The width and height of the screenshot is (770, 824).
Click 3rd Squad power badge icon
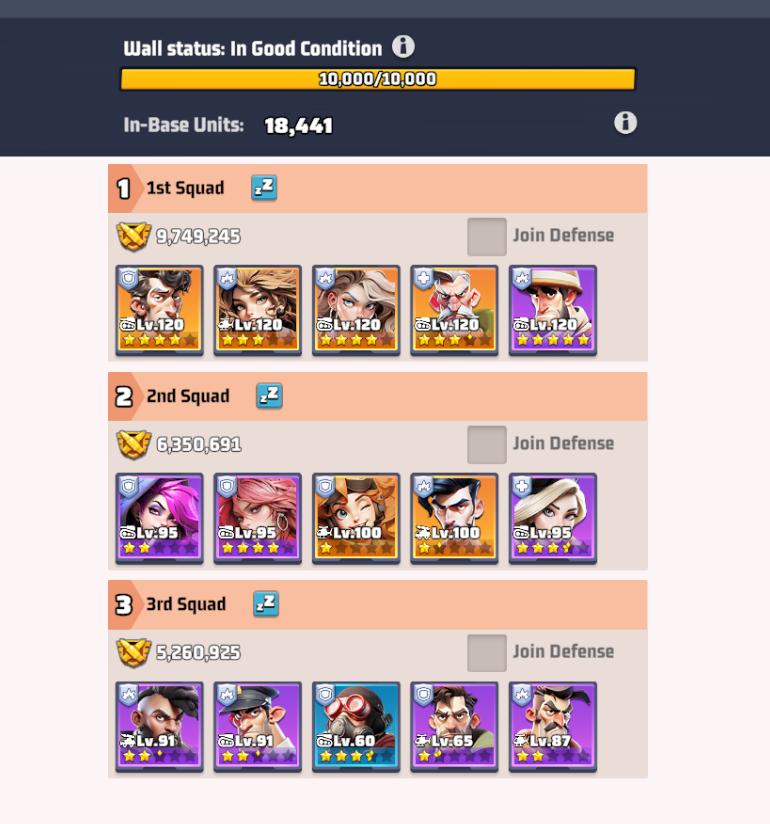(134, 653)
